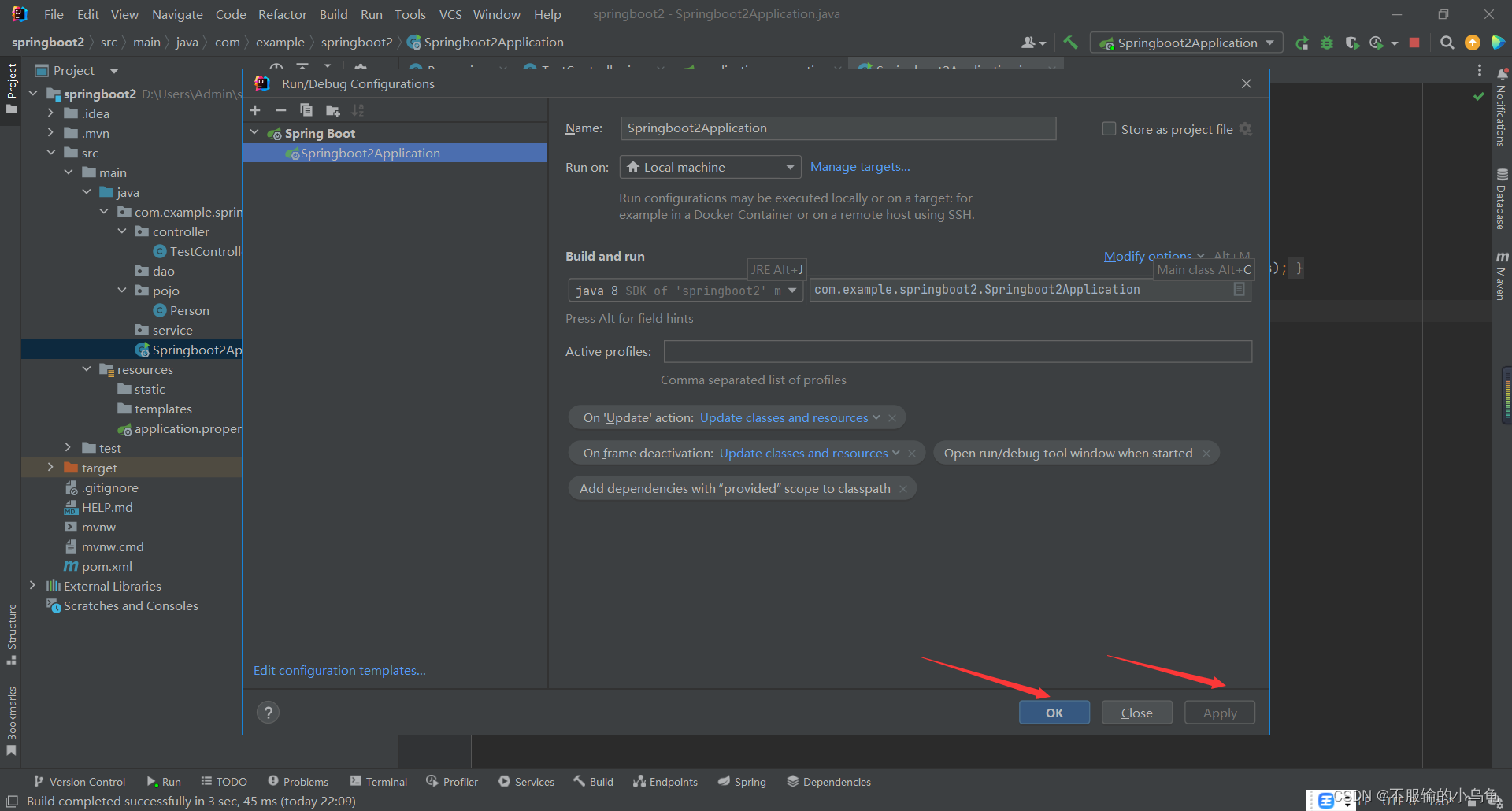Click the Close button in dialog

tap(1137, 713)
